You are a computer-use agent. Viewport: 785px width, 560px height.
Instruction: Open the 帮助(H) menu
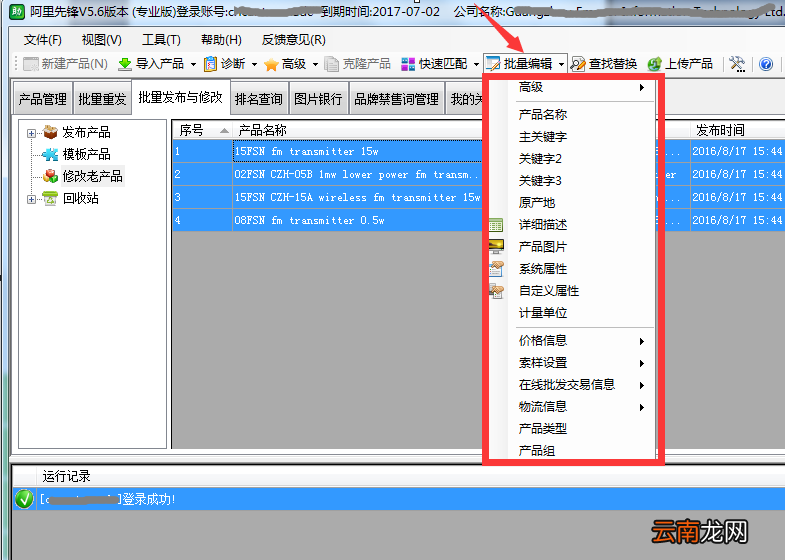tap(221, 40)
